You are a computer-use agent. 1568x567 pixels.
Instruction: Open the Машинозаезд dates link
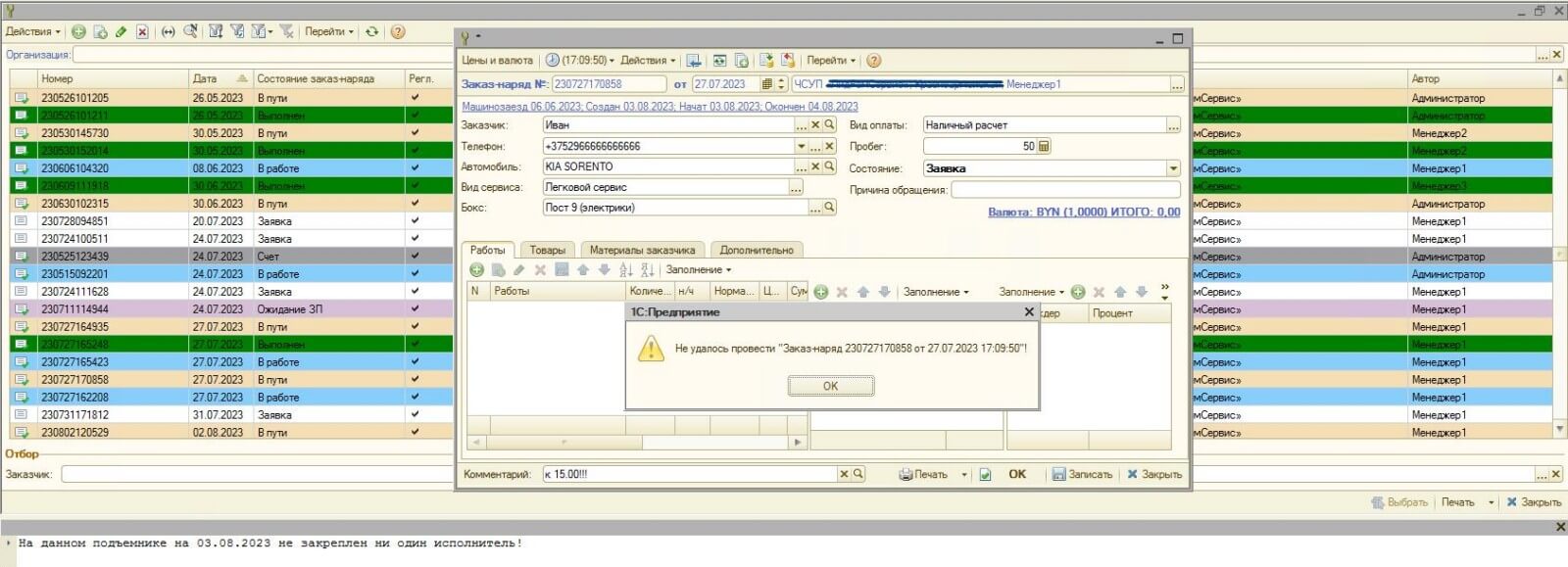(660, 106)
